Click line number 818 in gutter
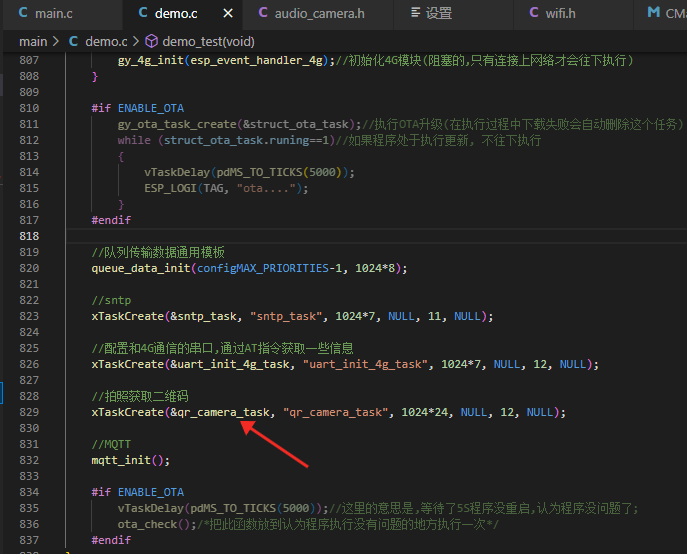The image size is (687, 554). point(29,236)
